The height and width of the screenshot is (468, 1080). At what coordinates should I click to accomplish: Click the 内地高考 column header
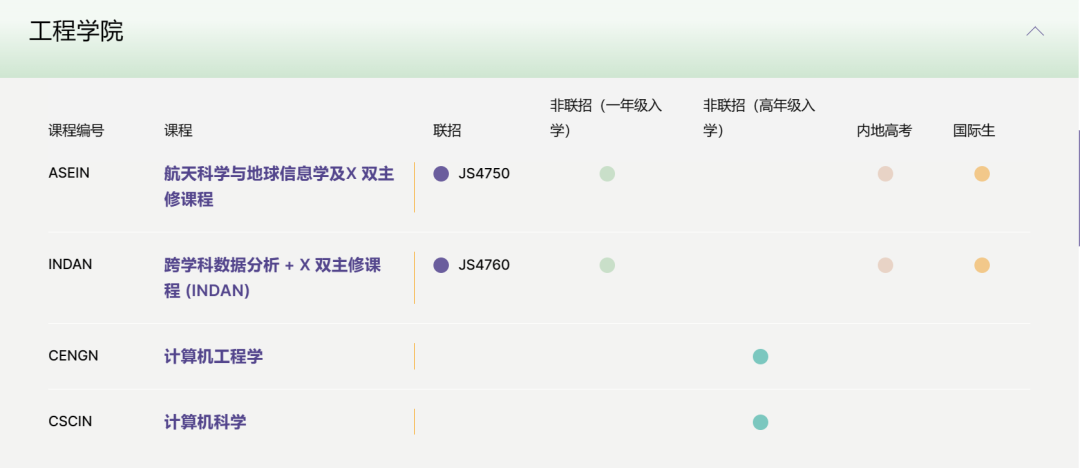point(884,131)
